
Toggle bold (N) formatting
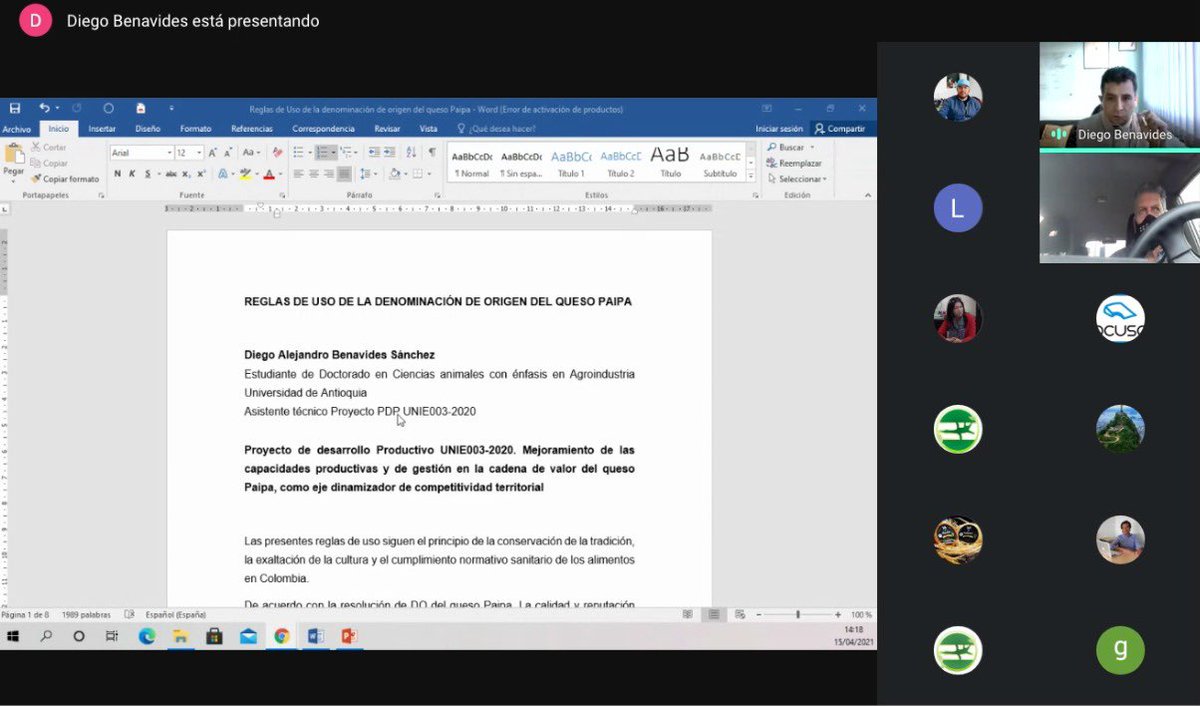tap(117, 174)
